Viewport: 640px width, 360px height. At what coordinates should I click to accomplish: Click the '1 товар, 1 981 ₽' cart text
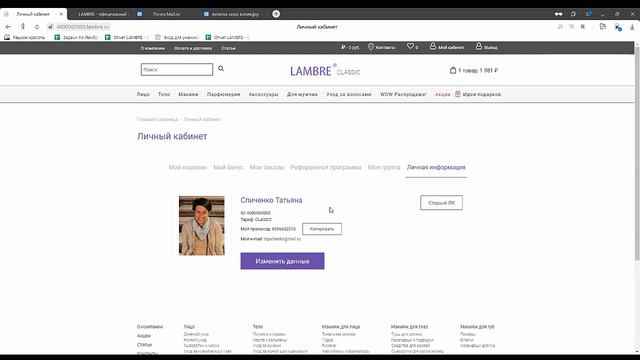point(478,70)
